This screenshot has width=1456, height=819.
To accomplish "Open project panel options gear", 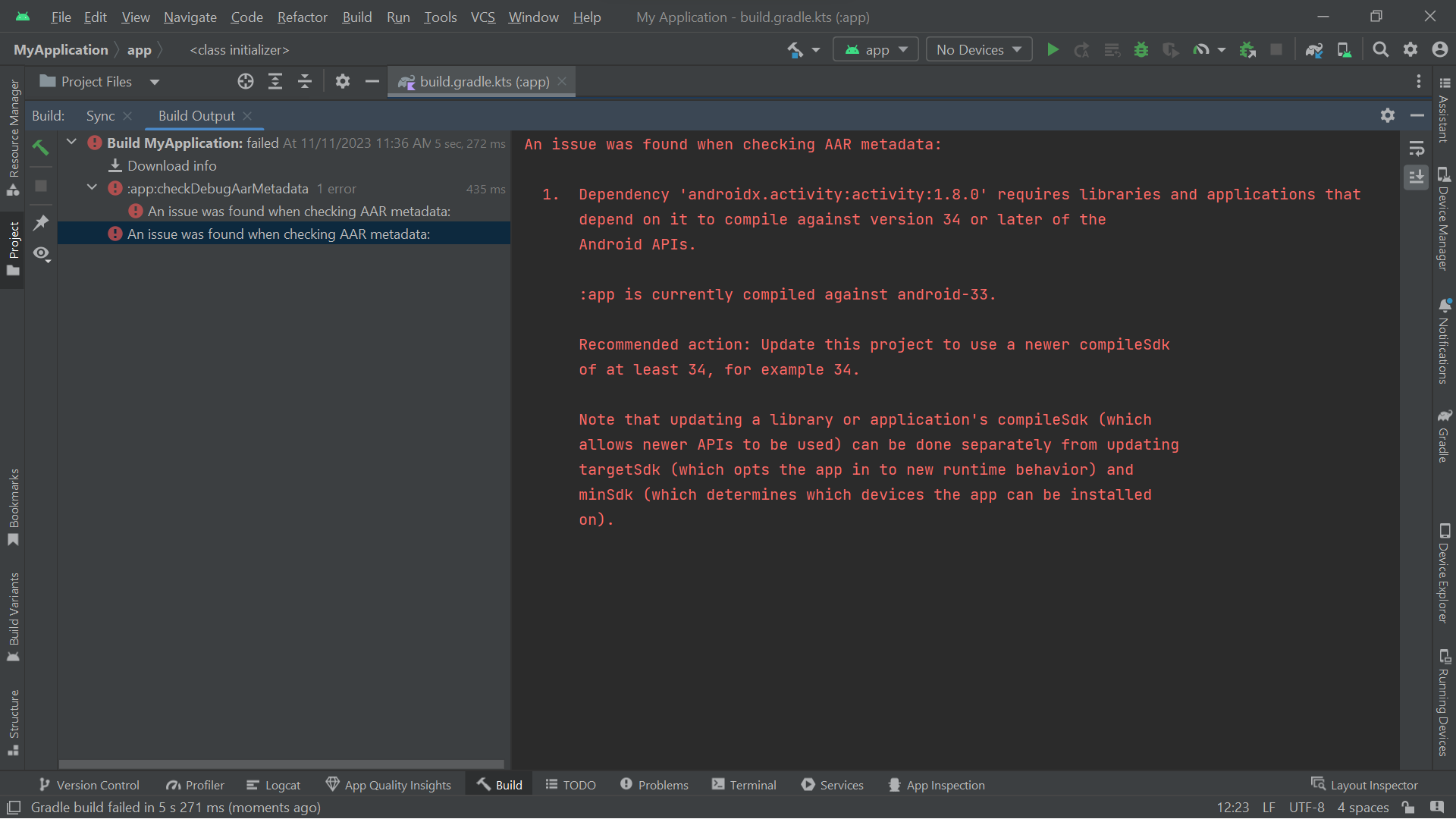I will click(343, 82).
